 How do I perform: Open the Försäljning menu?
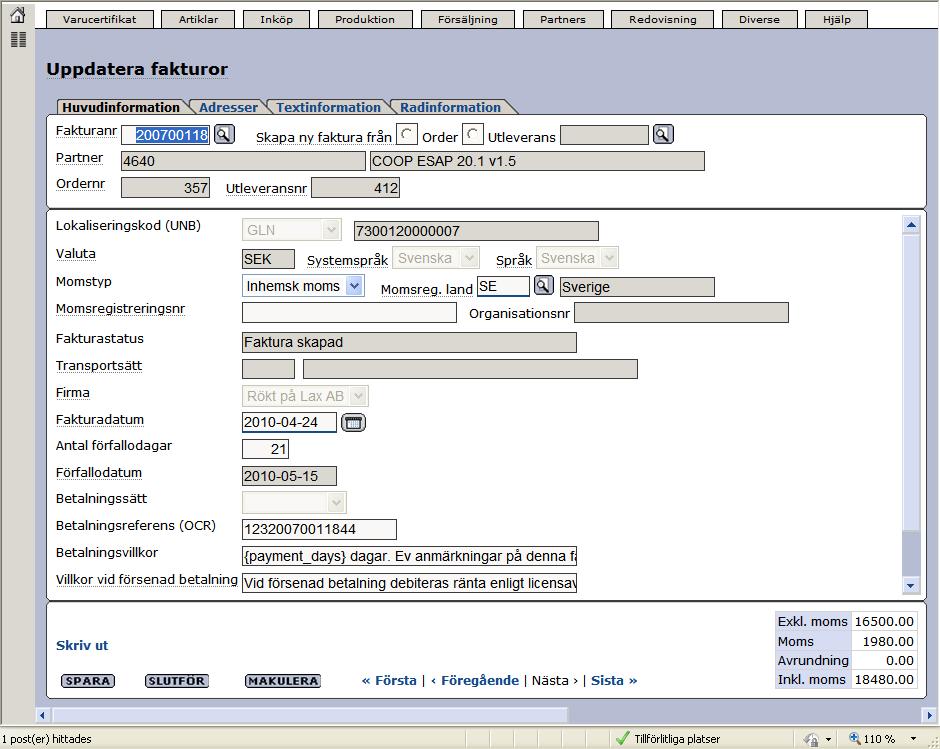[x=468, y=19]
